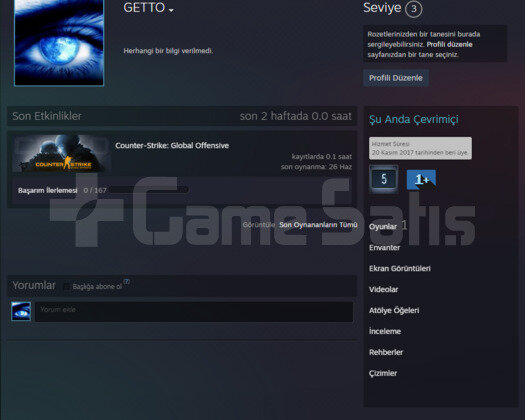Open the Rehberler link
This screenshot has height=420, width=525.
coord(386,352)
